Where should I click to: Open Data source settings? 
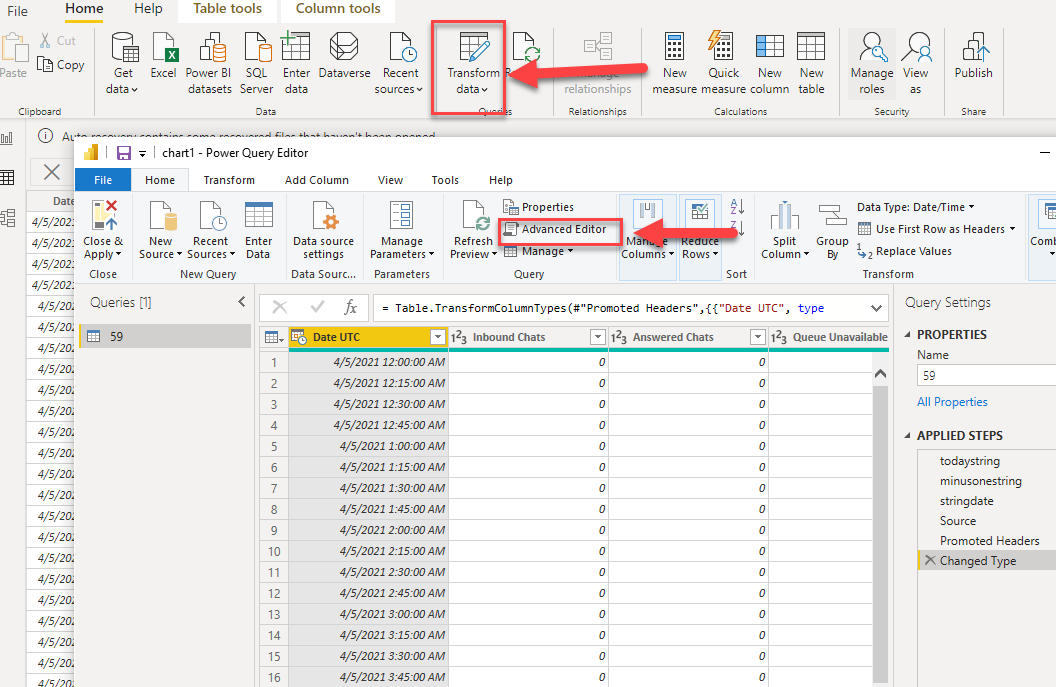(x=323, y=230)
